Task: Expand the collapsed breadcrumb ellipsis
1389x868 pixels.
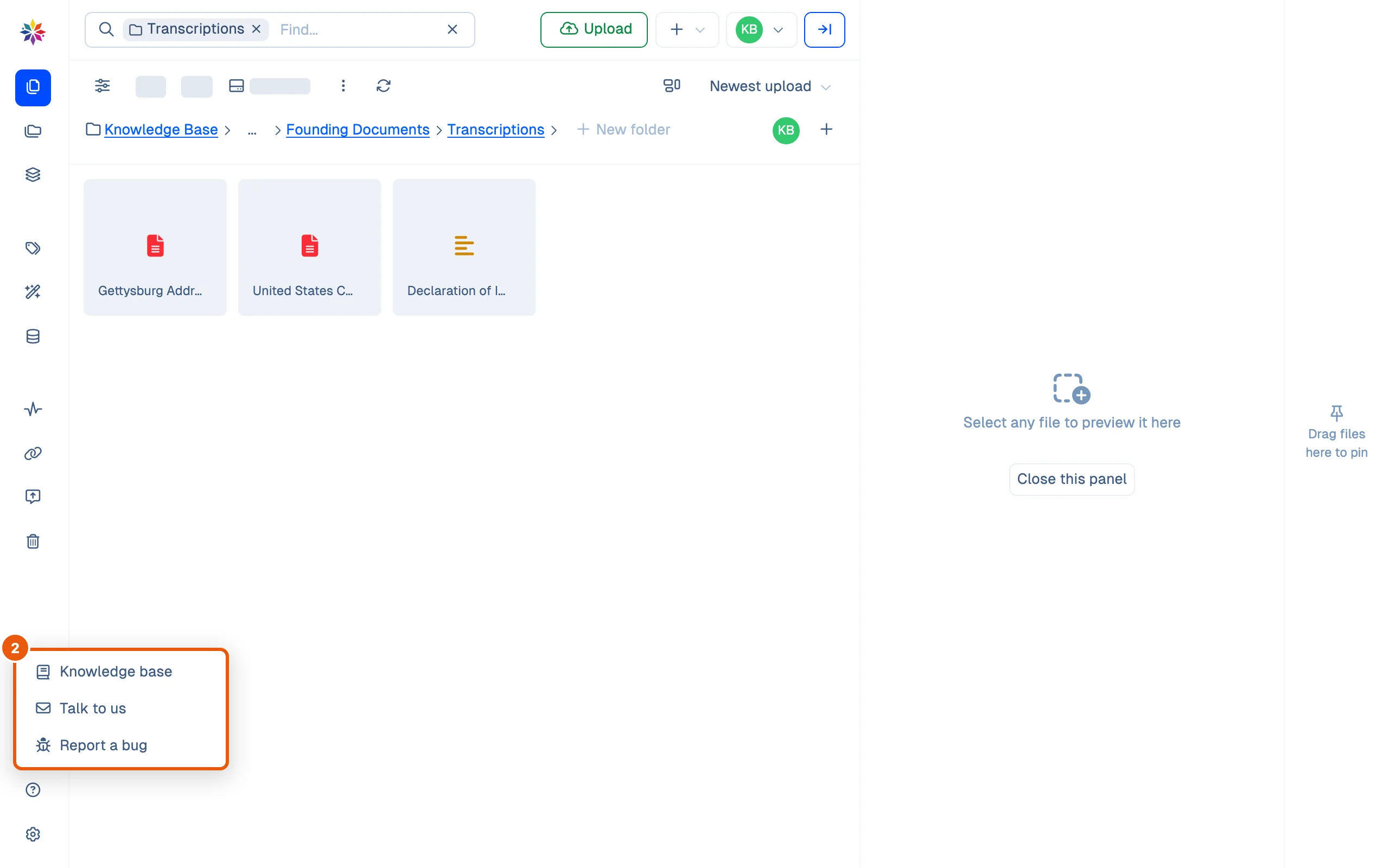Action: (252, 130)
